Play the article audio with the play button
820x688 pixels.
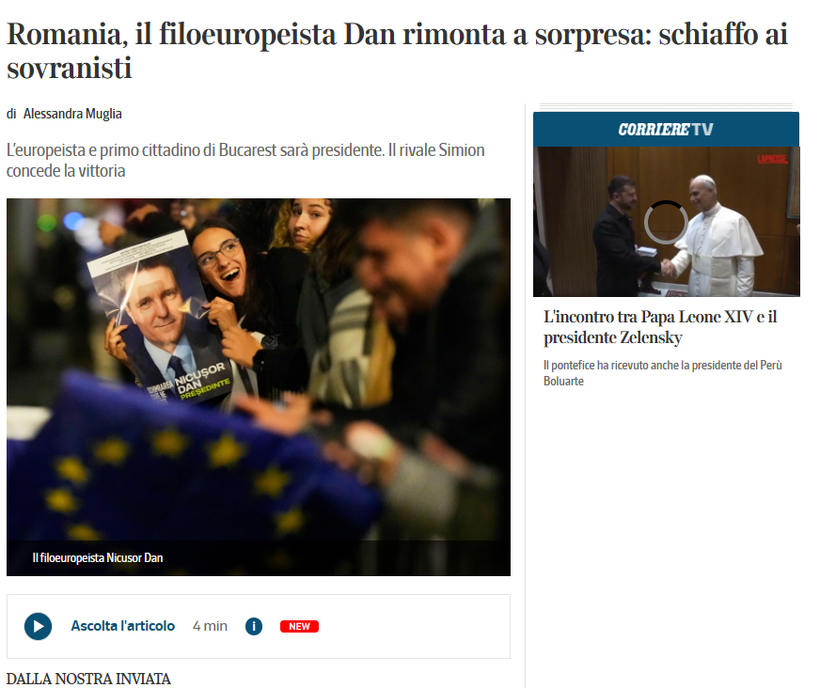tap(38, 626)
